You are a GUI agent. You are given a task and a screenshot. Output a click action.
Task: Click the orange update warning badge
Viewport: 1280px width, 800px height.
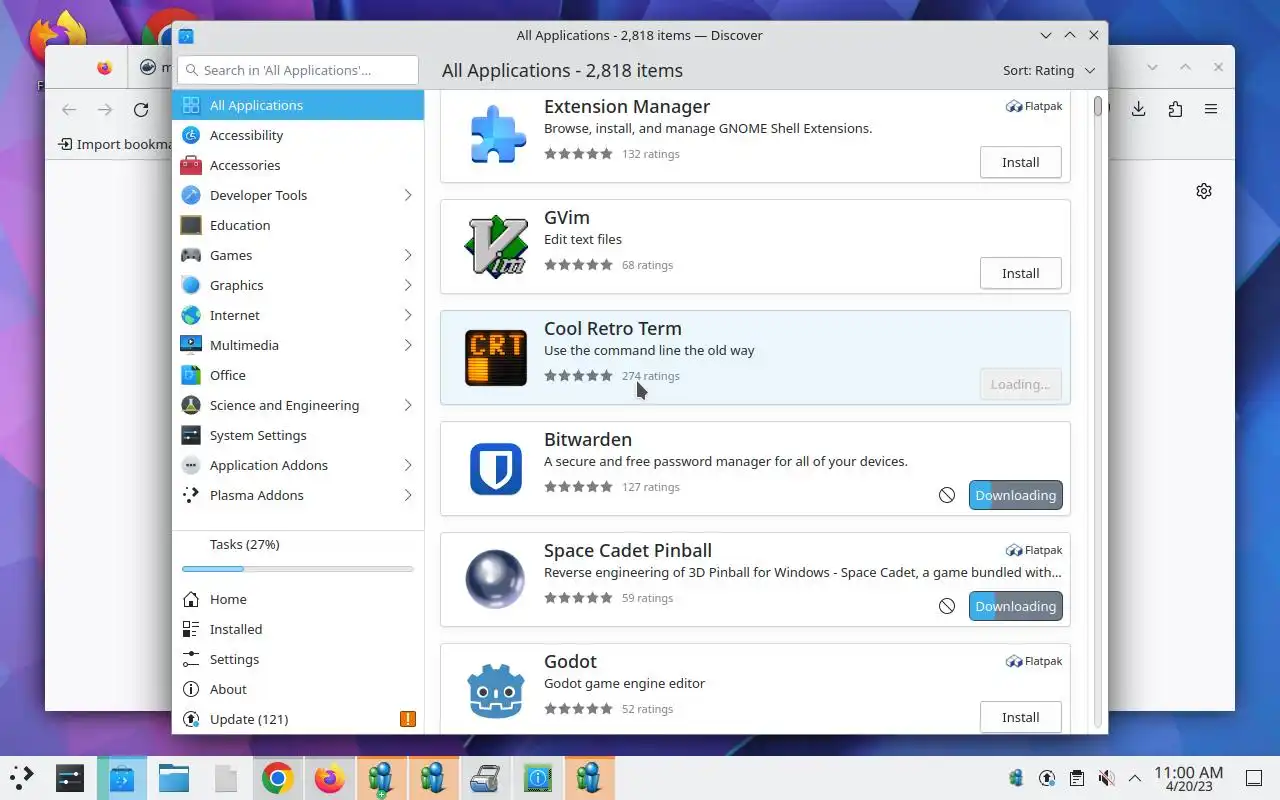coord(408,719)
